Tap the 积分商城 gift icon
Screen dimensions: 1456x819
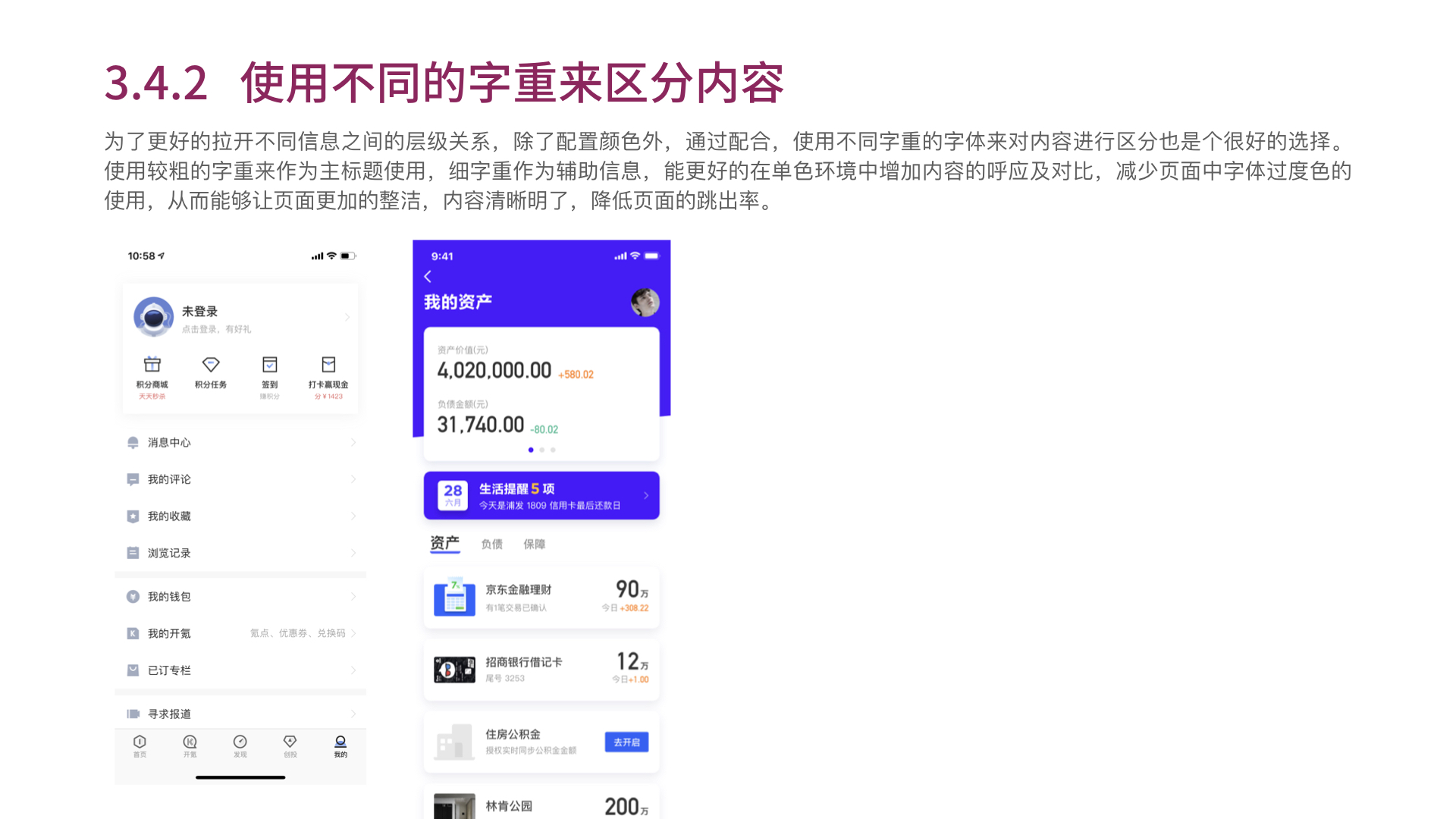pyautogui.click(x=152, y=365)
